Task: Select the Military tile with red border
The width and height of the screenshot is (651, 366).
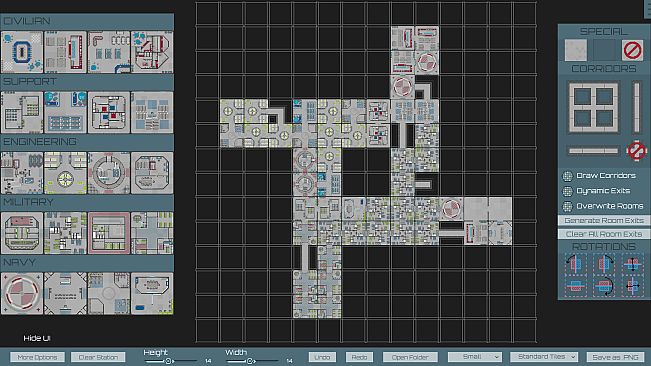Action: (x=109, y=233)
